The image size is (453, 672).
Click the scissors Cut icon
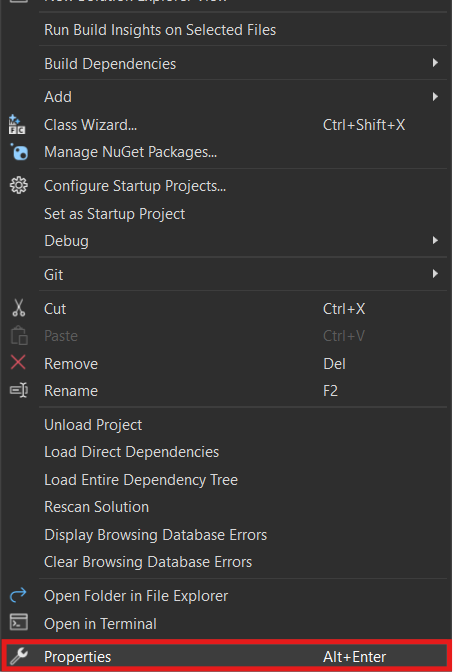(x=18, y=308)
